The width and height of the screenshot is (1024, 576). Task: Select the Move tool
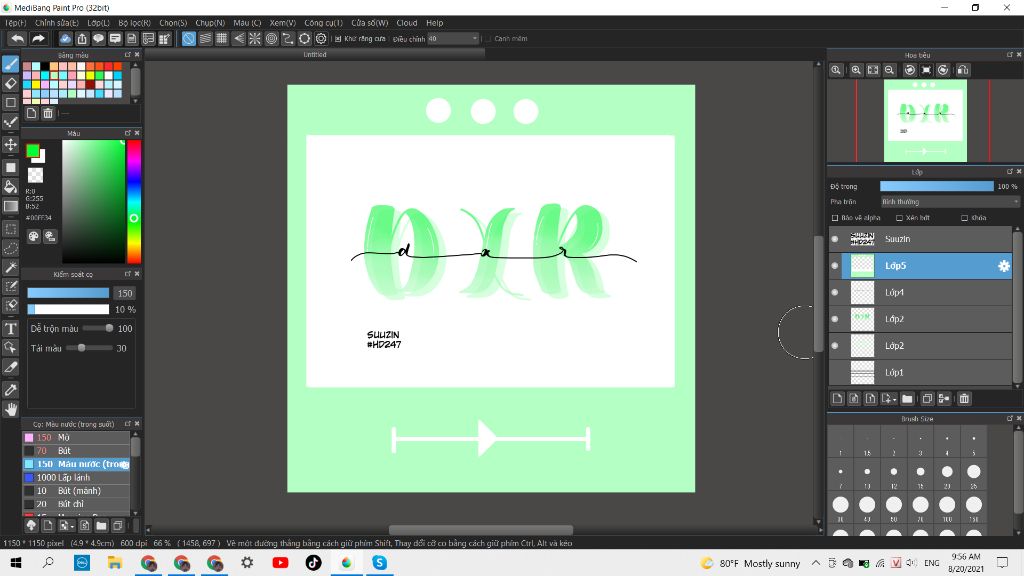tap(10, 144)
